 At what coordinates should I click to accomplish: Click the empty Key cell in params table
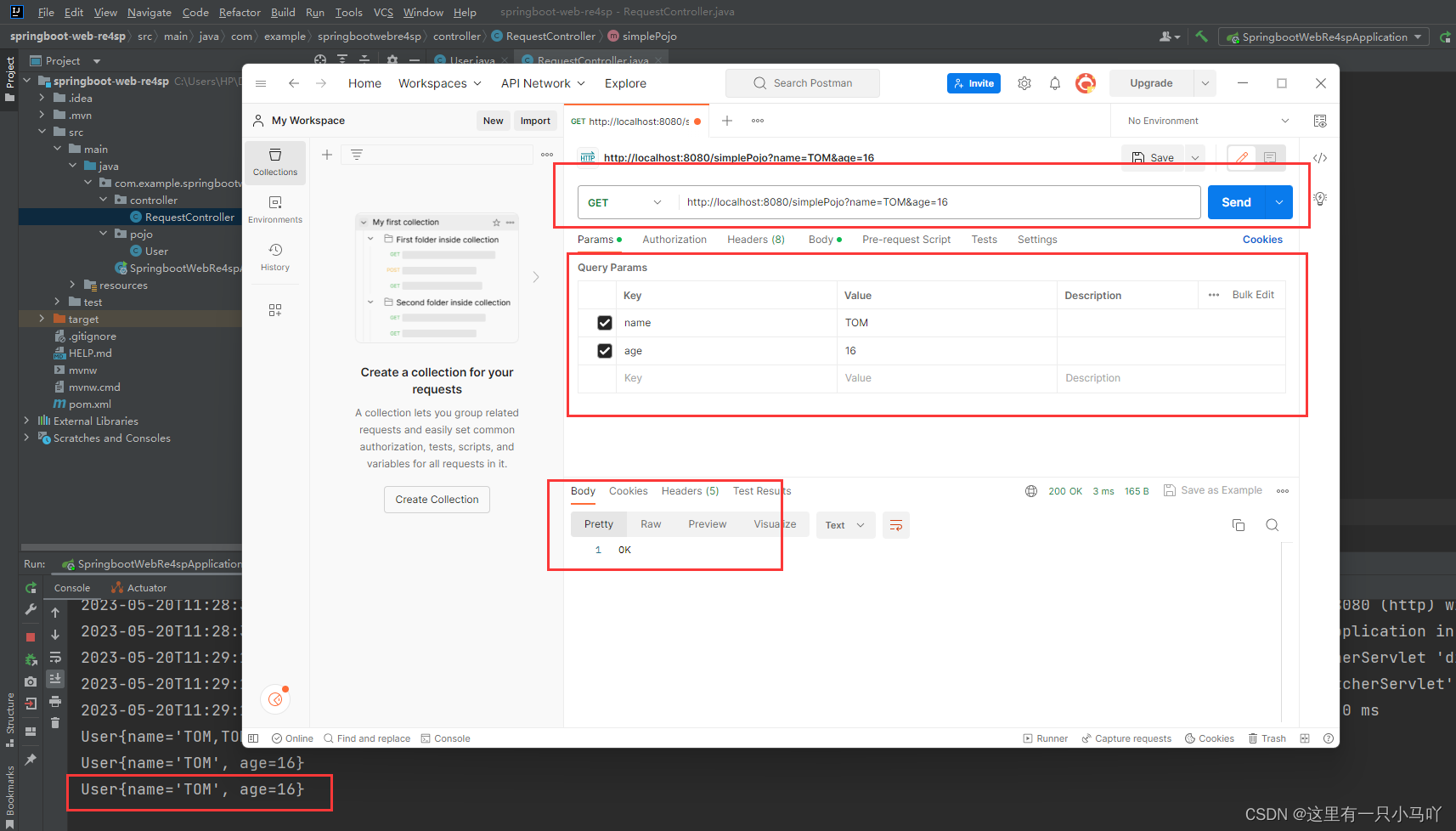pyautogui.click(x=726, y=378)
